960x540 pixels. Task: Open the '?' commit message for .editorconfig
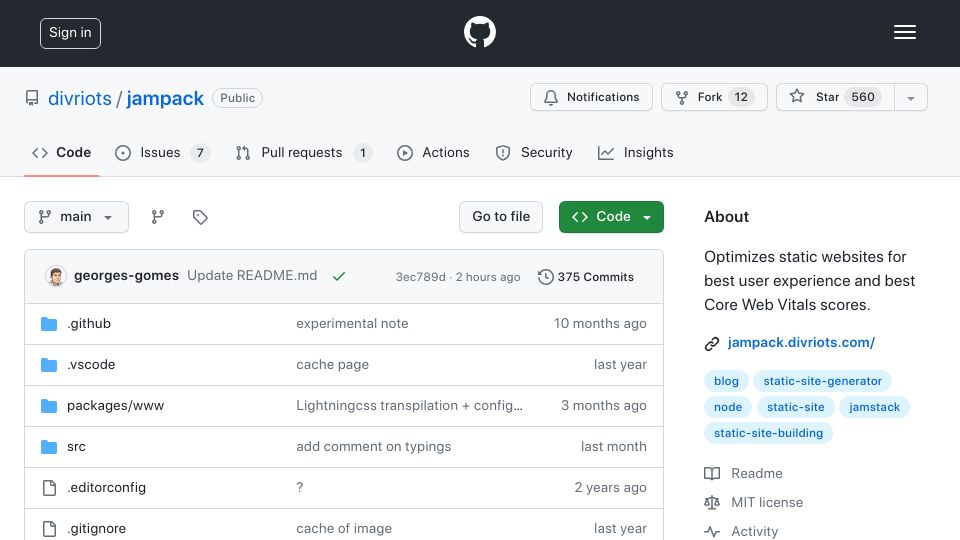(x=299, y=487)
